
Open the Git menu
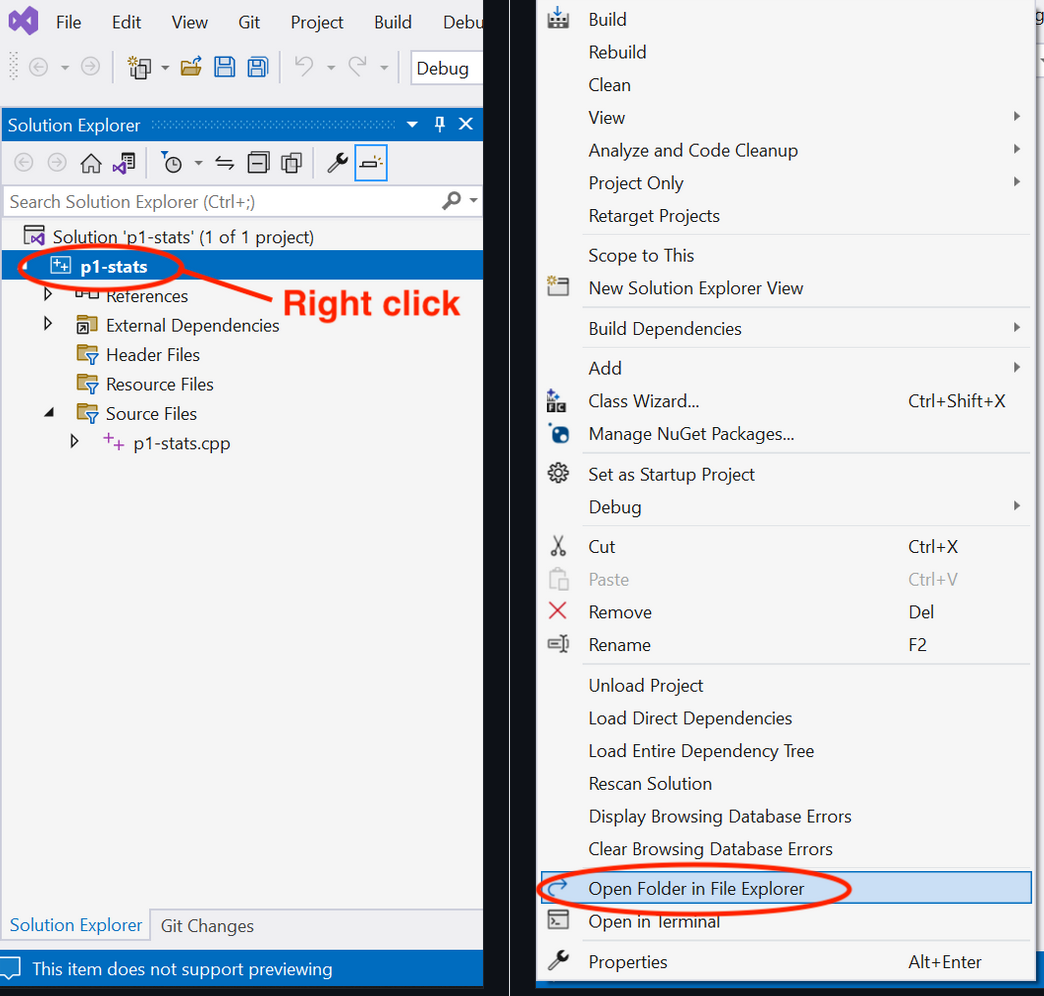249,23
